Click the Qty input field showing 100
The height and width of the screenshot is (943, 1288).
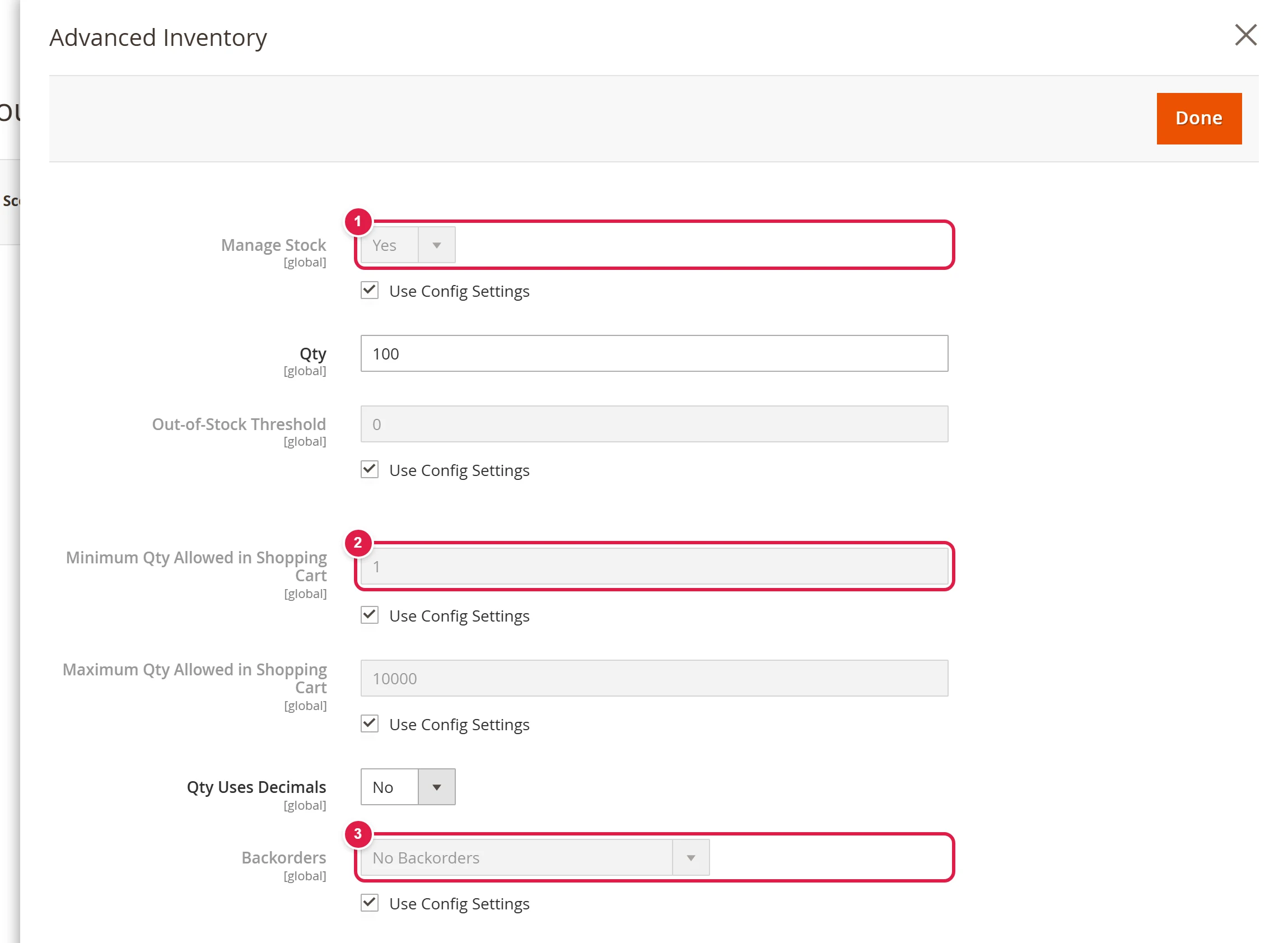(654, 353)
